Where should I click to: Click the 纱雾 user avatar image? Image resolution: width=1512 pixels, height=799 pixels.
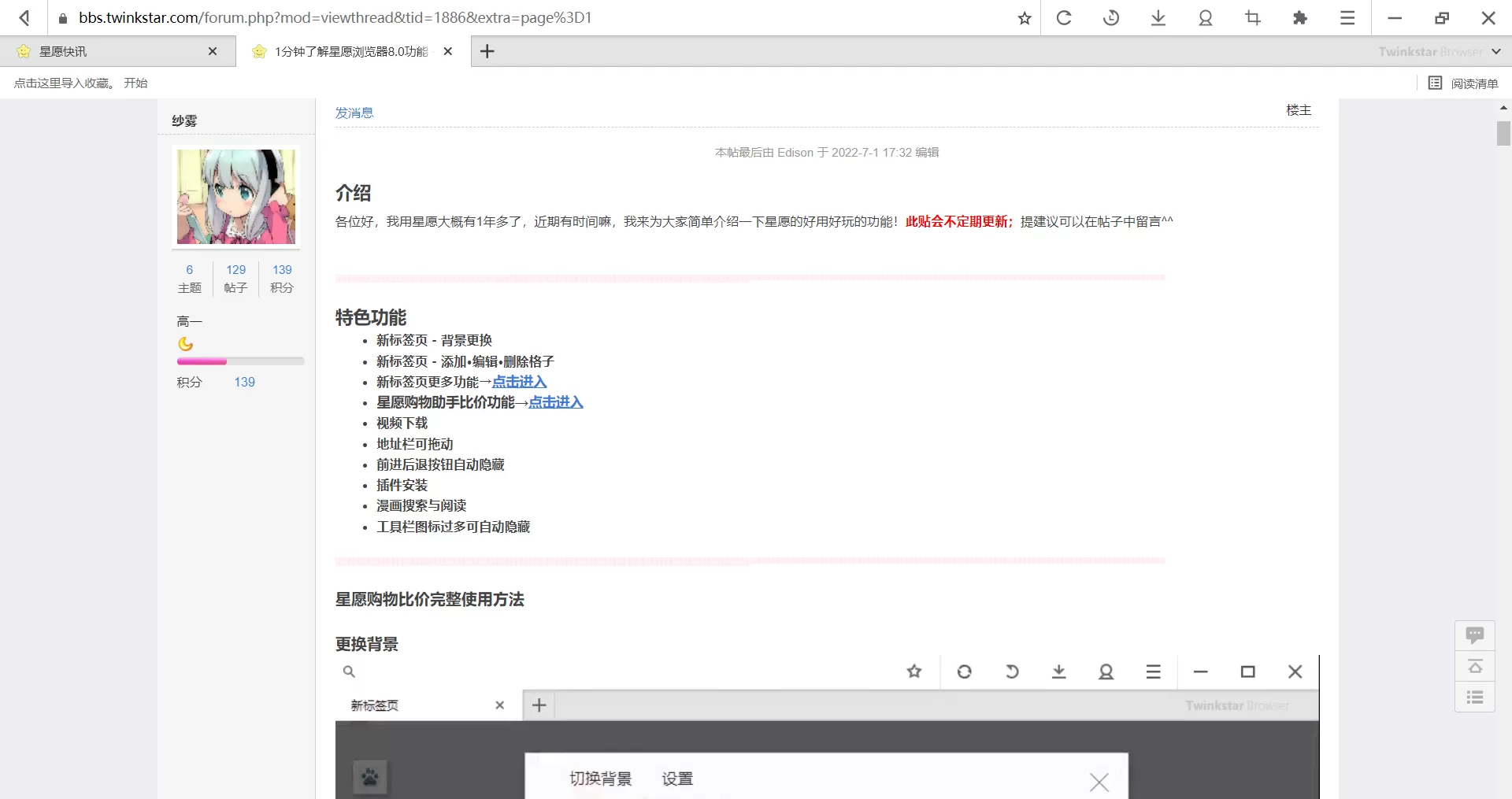coord(235,197)
